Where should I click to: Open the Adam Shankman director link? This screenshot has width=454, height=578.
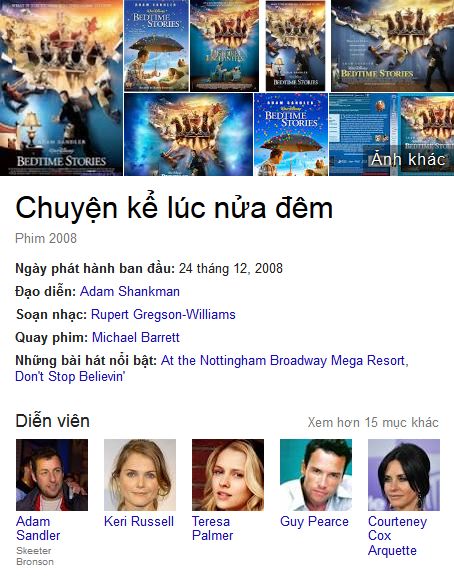pyautogui.click(x=130, y=292)
